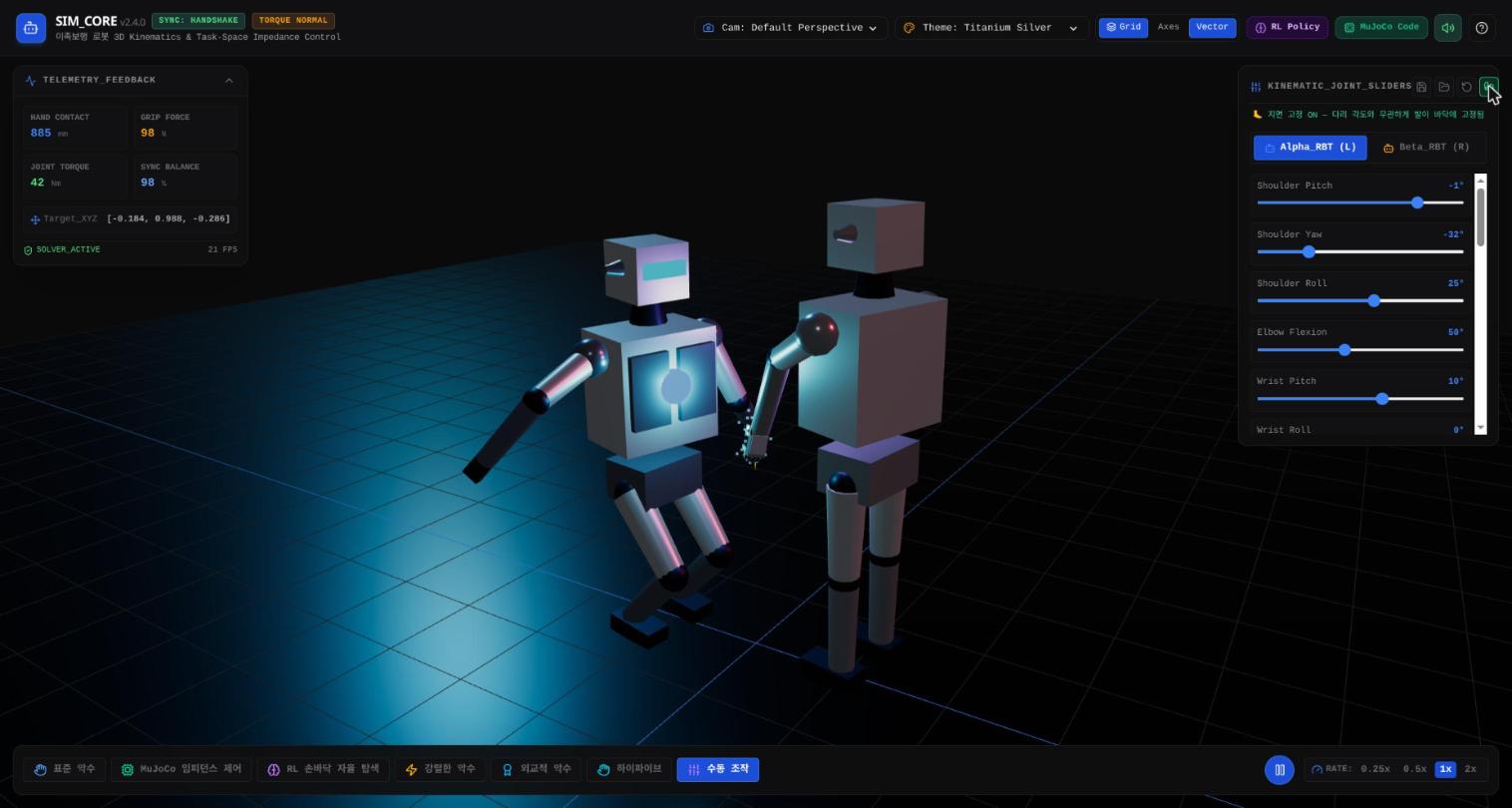Select the 하이파이브 preset

[x=629, y=769]
